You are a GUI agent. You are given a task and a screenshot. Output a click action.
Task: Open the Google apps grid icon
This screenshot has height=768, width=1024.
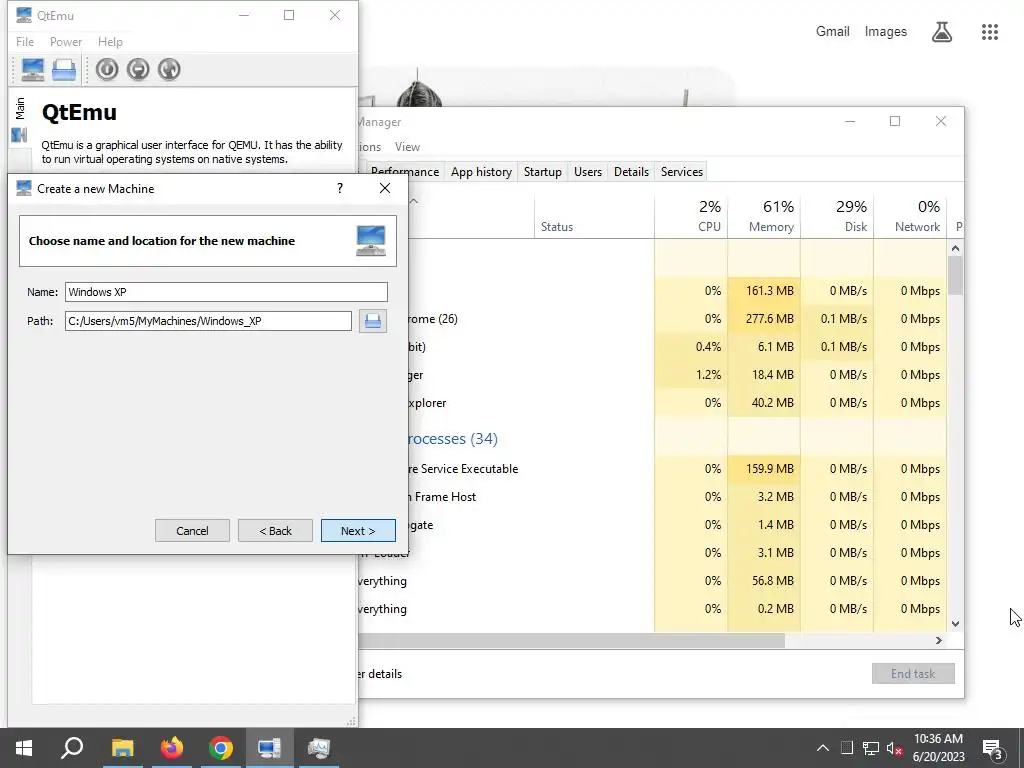coord(990,31)
